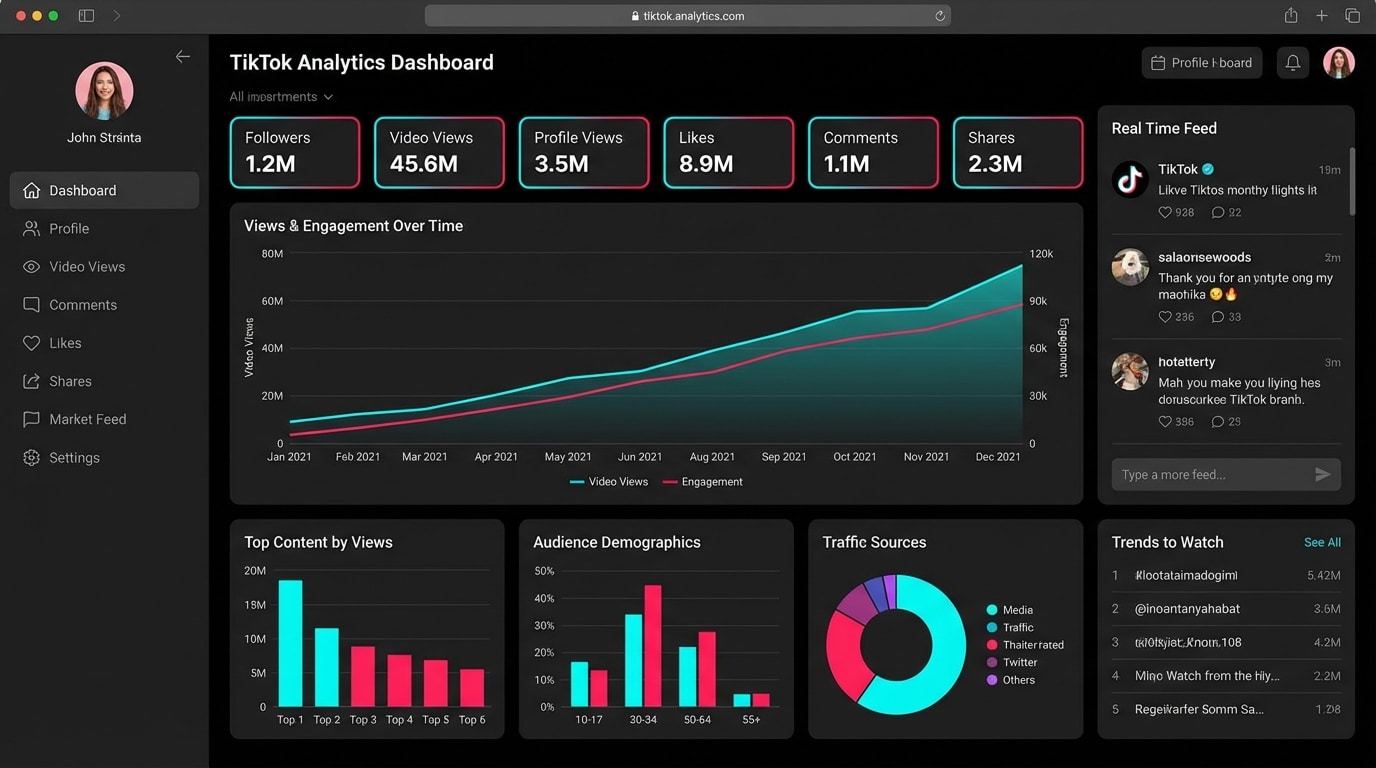
Task: Toggle the Video Views line chart legend
Action: [x=609, y=482]
